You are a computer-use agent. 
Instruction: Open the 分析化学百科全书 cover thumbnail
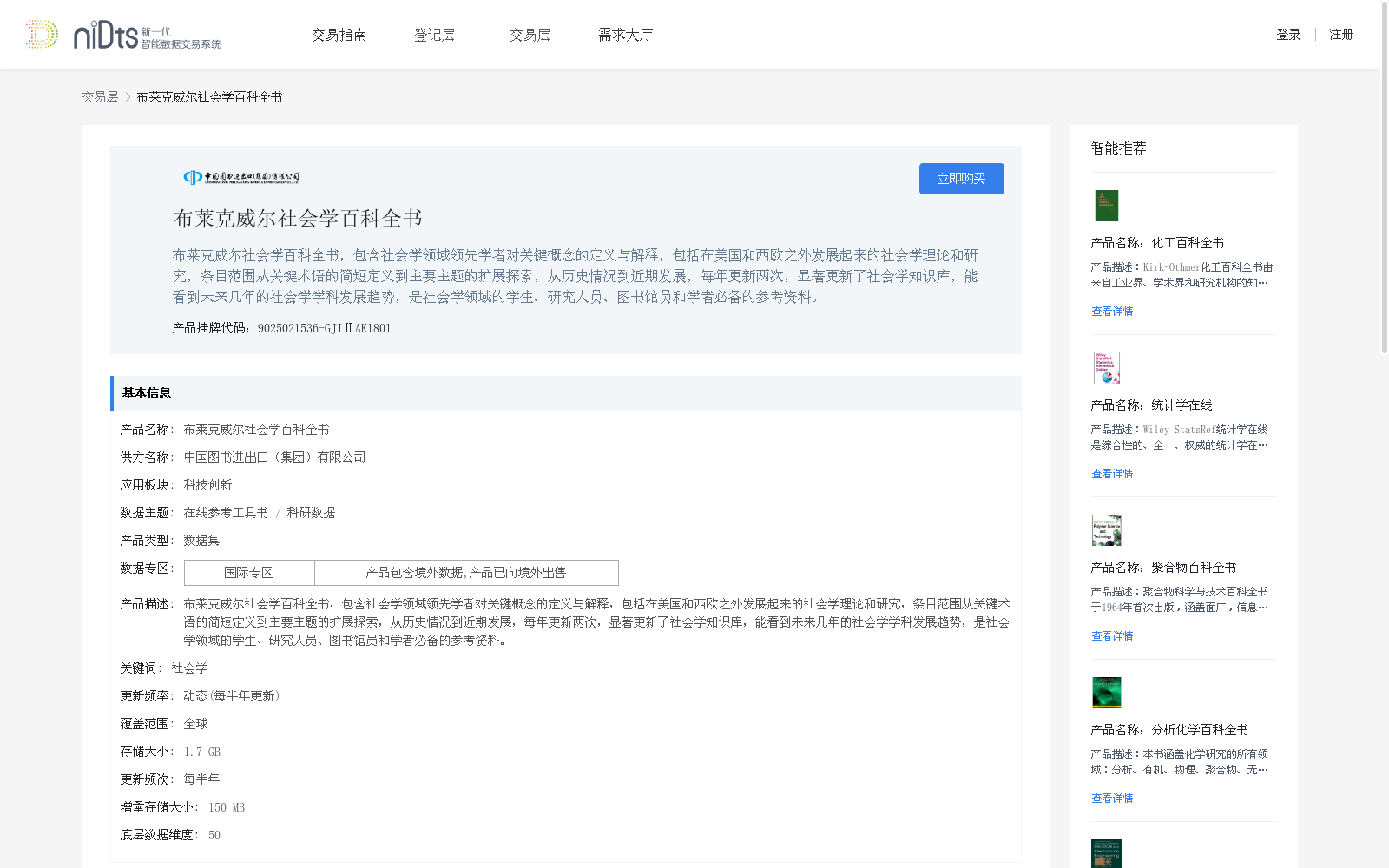point(1106,693)
